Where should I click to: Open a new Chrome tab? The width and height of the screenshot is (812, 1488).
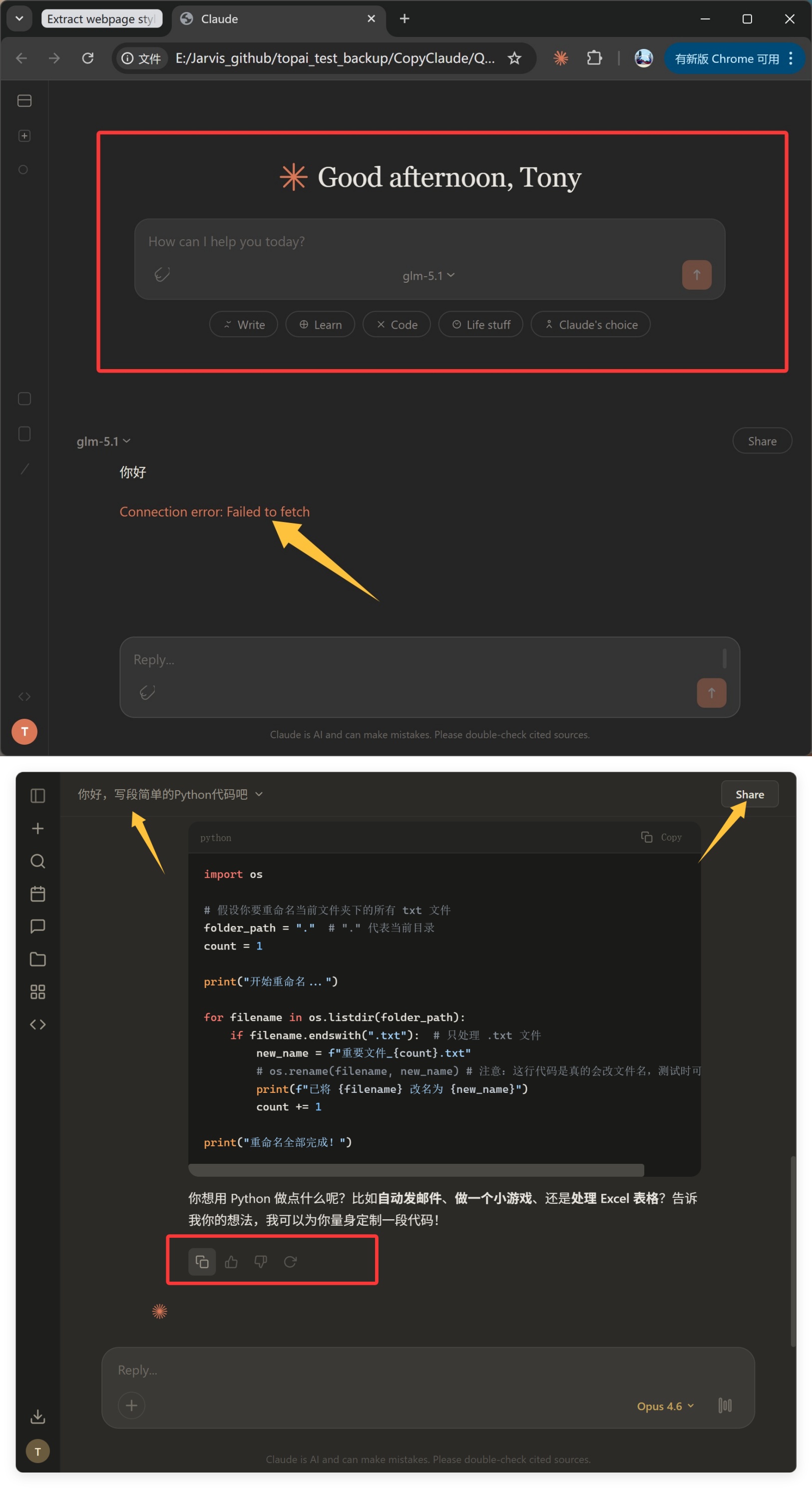(405, 18)
